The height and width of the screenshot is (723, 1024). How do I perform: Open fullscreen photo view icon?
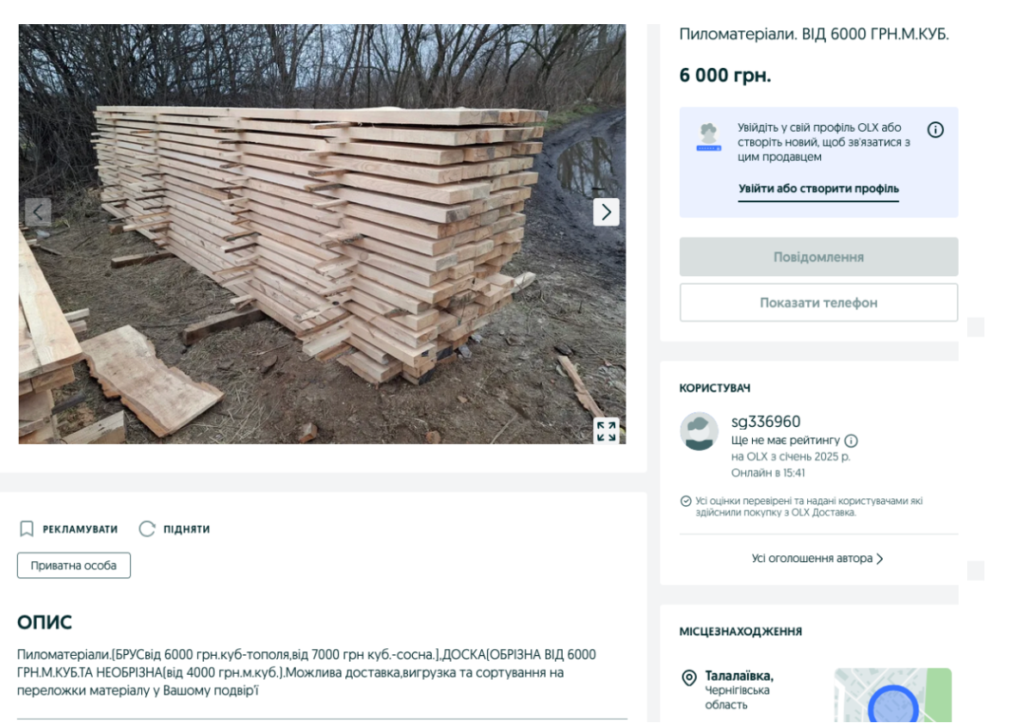click(606, 431)
